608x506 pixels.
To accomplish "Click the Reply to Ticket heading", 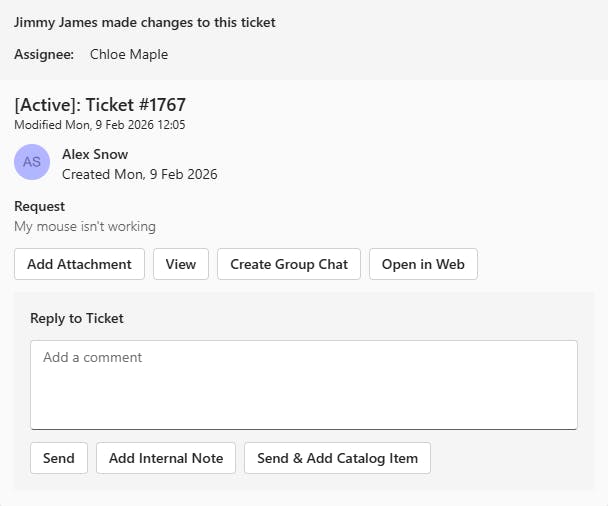I will point(77,318).
